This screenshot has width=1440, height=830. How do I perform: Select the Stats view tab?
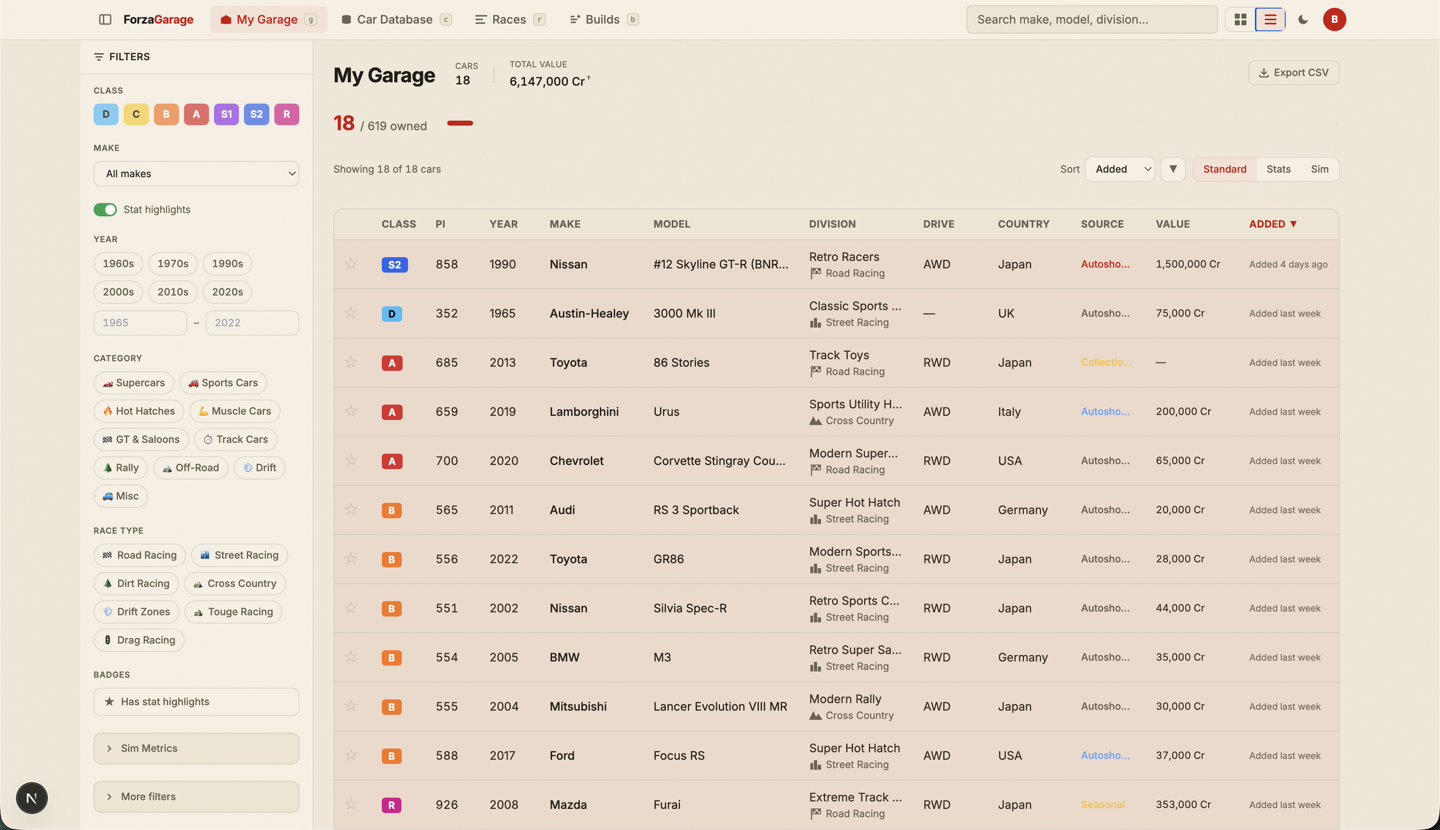pyautogui.click(x=1278, y=169)
